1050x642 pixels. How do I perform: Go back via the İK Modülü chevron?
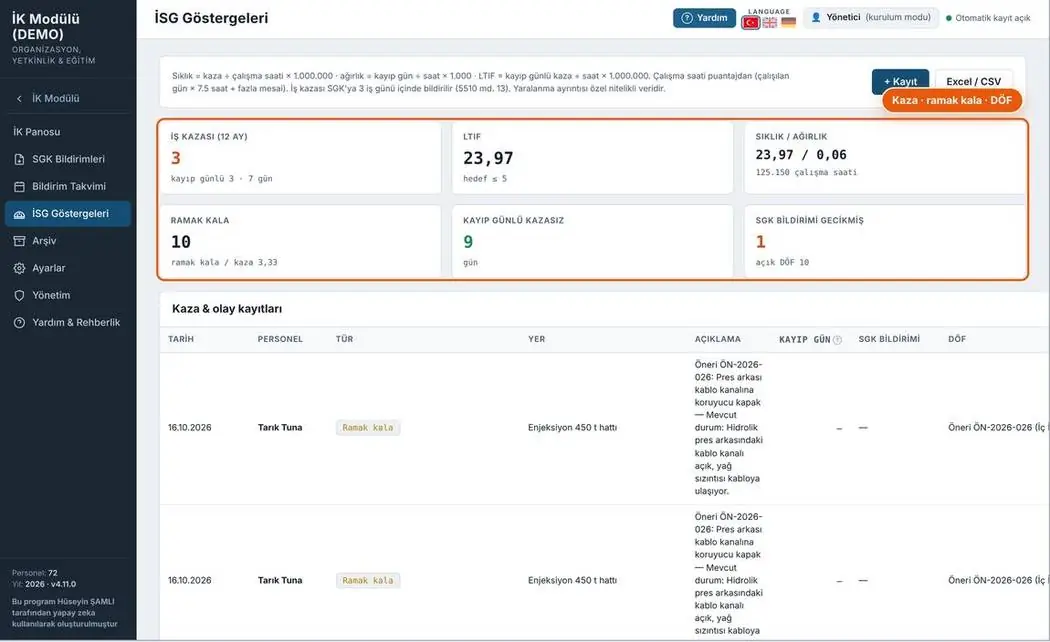click(x=19, y=98)
